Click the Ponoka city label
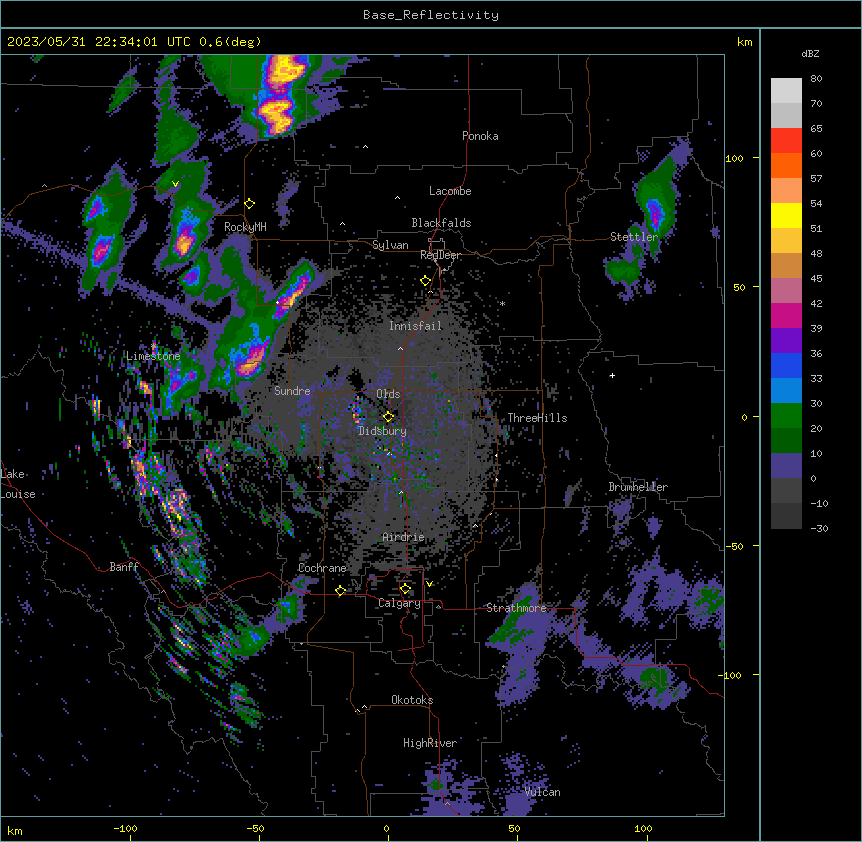This screenshot has width=862, height=842. [x=480, y=136]
